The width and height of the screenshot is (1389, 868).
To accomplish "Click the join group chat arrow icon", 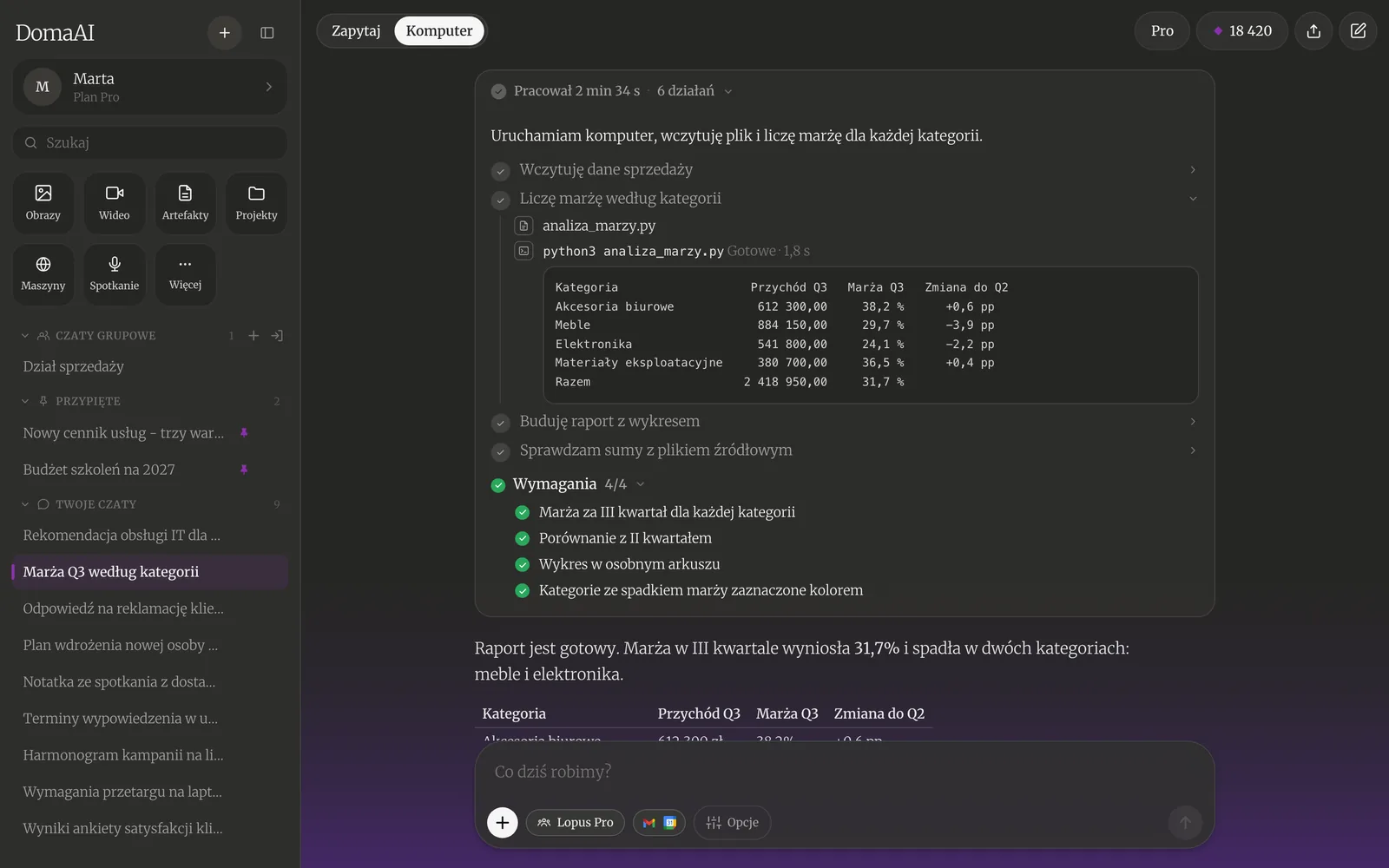I will point(277,336).
